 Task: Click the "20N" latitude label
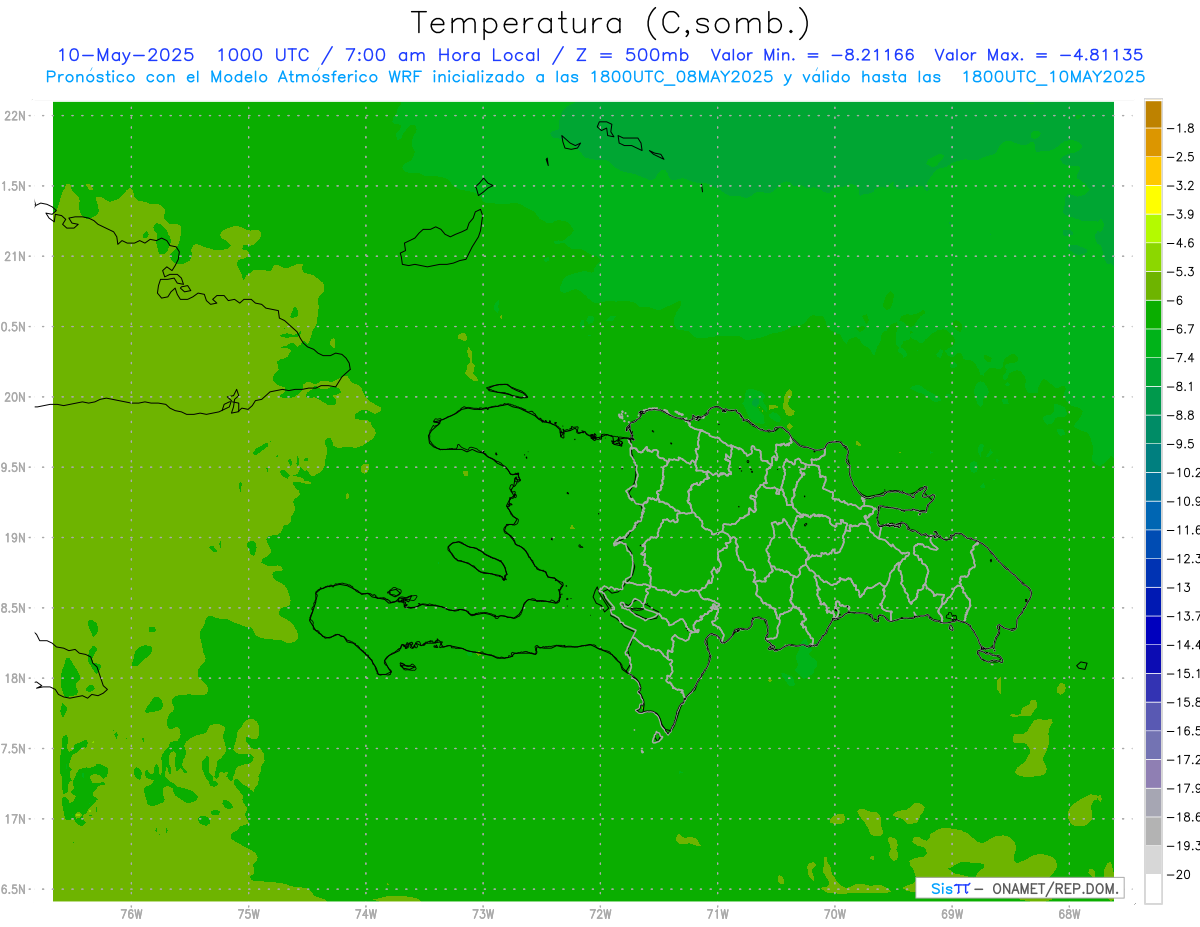[x=16, y=397]
